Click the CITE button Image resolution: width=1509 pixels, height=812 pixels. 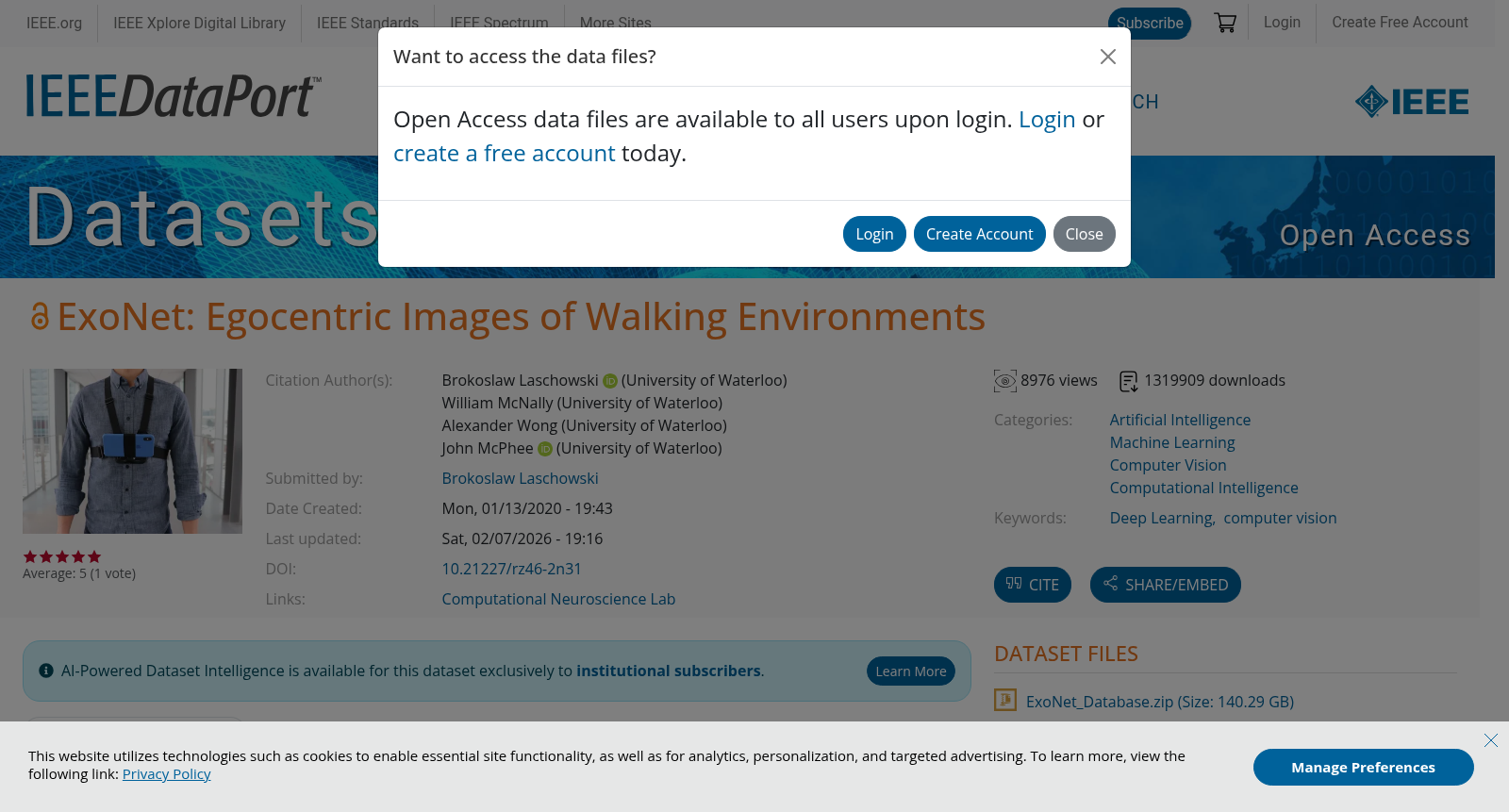tap(1032, 585)
